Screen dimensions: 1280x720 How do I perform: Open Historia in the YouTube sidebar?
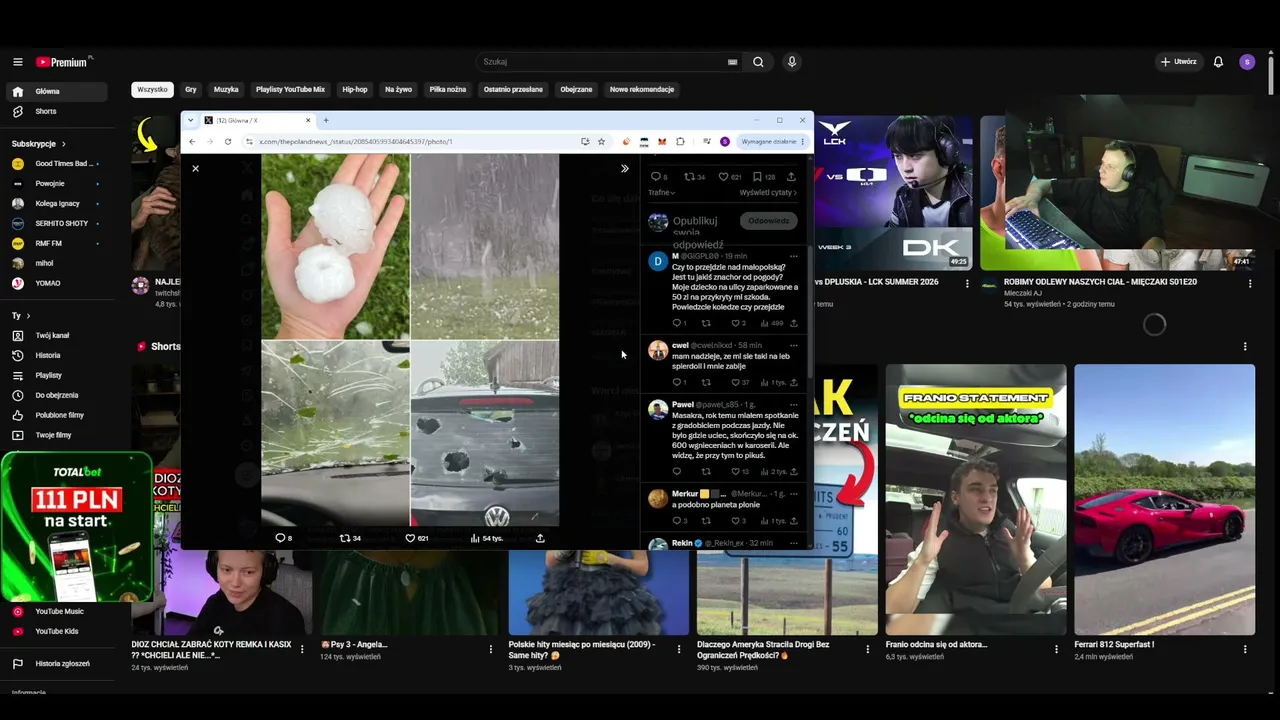point(56,355)
